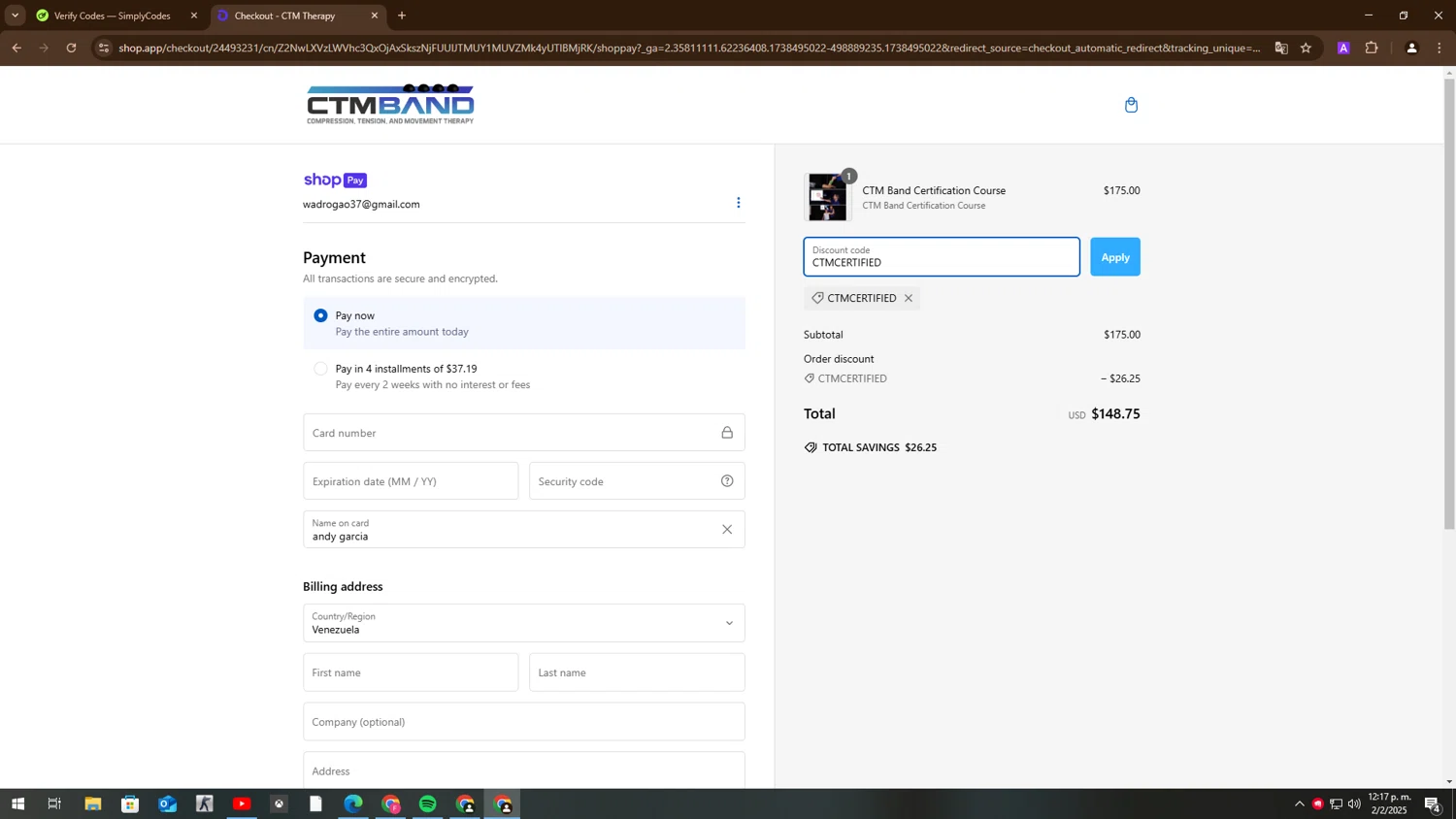
Task: View site information icon in address bar
Action: coord(104,48)
